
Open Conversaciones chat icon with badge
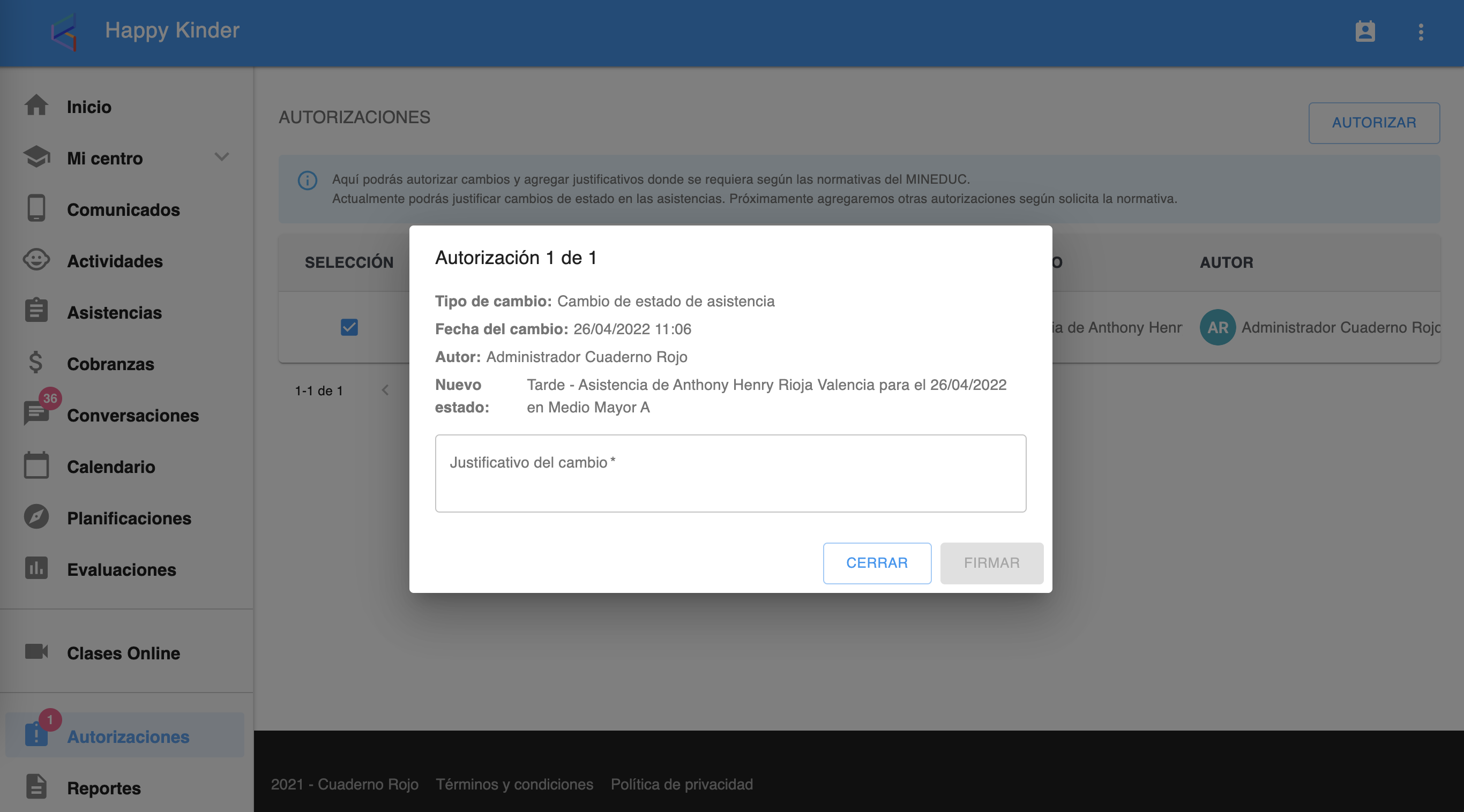click(36, 413)
